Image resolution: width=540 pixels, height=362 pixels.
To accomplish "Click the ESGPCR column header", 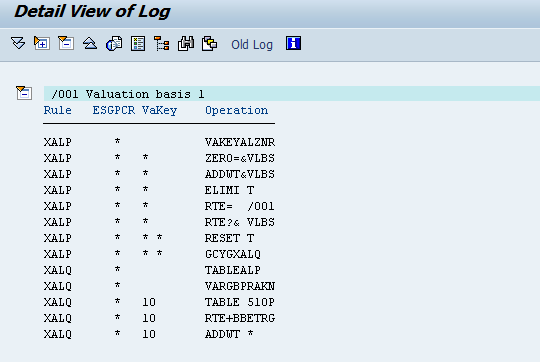I will click(114, 110).
